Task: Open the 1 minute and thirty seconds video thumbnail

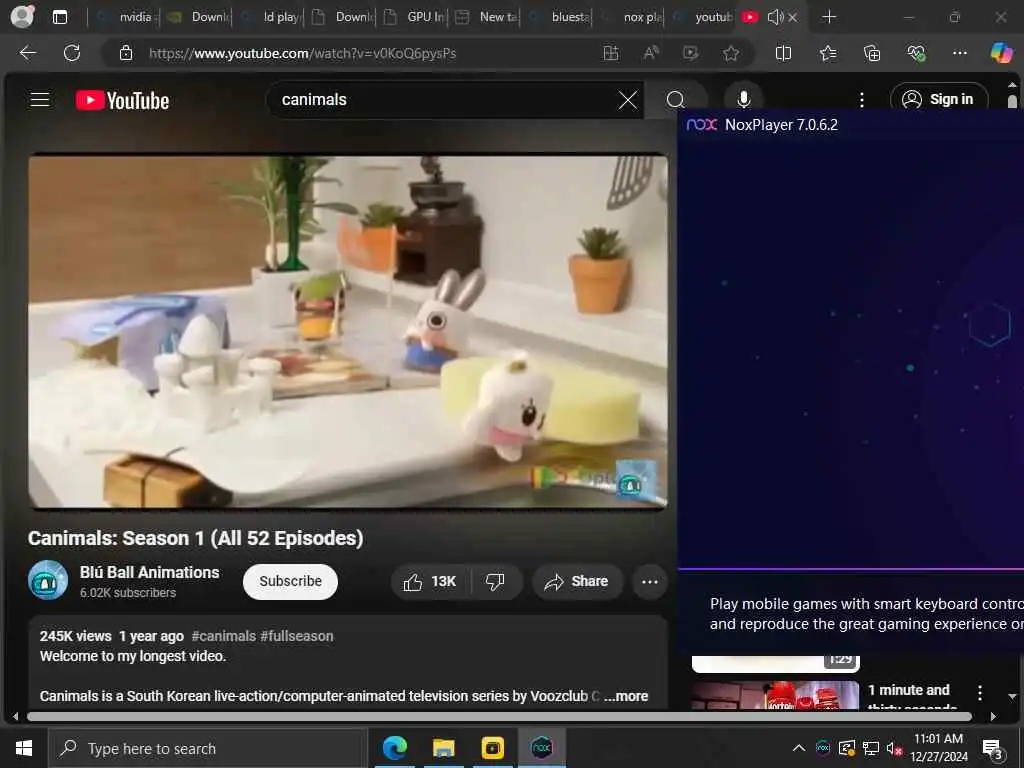Action: (775, 695)
